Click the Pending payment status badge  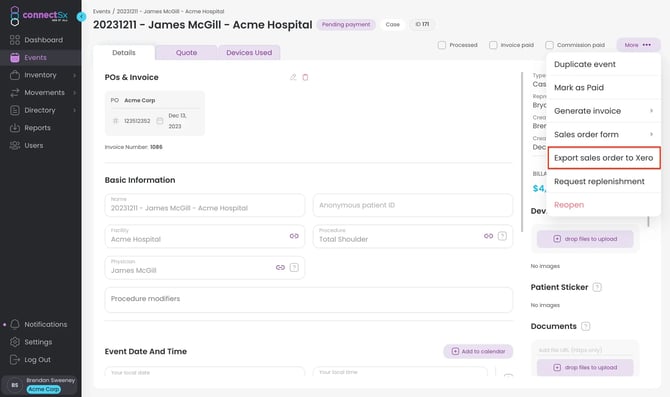(x=346, y=25)
